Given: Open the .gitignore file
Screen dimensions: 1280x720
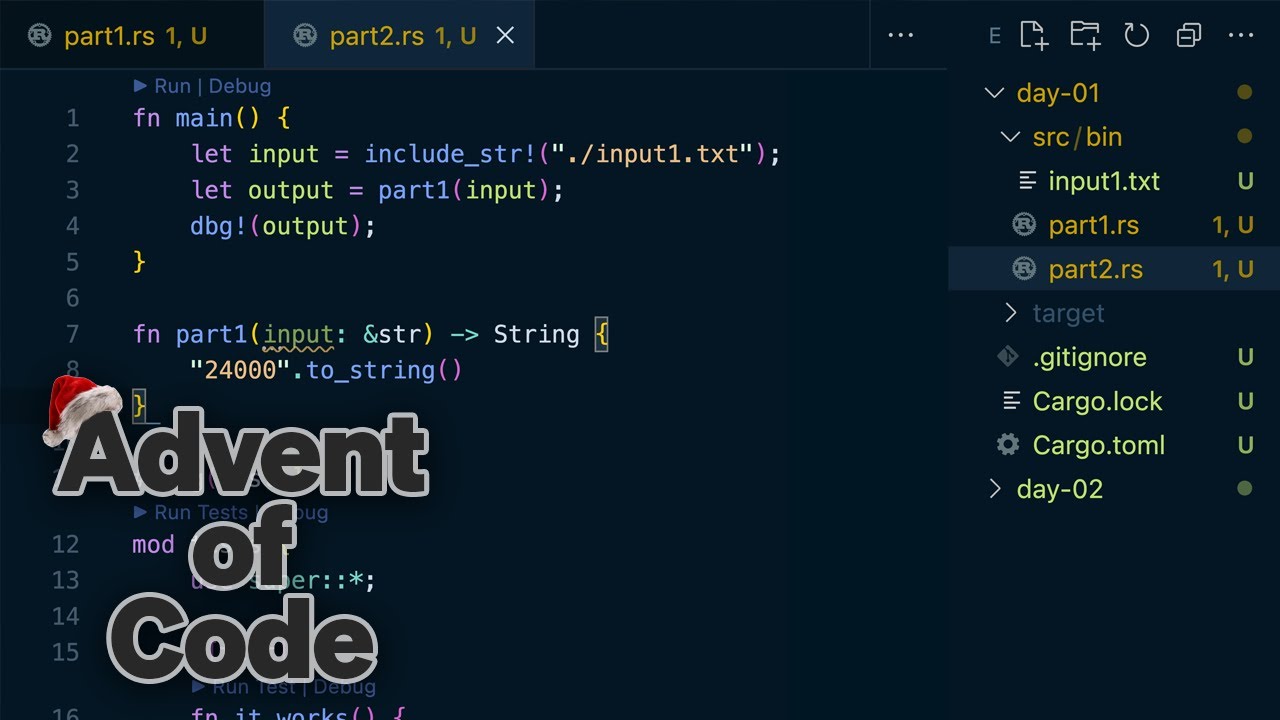Looking at the screenshot, I should (x=1089, y=357).
